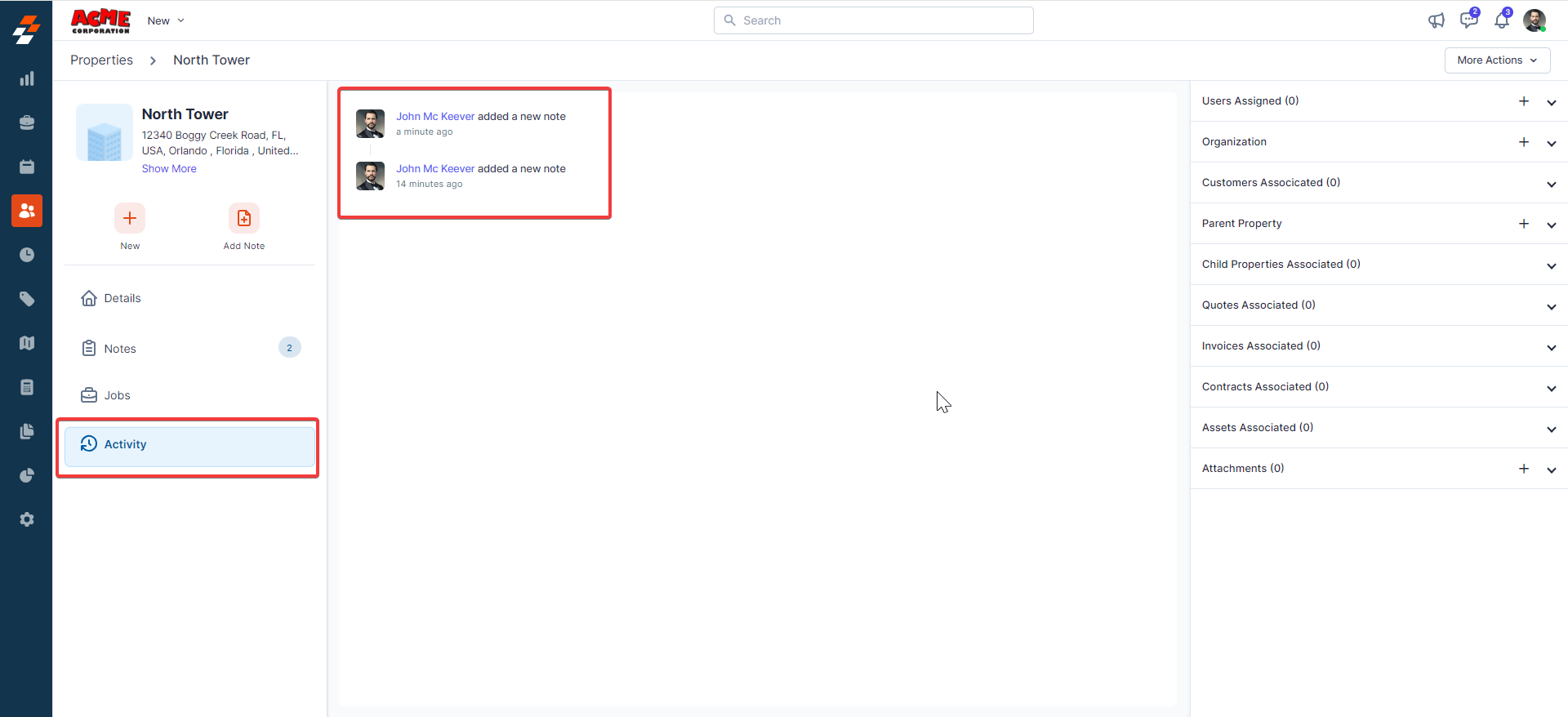The image size is (1568, 717).
Task: Click the Add Note icon button
Action: (243, 218)
